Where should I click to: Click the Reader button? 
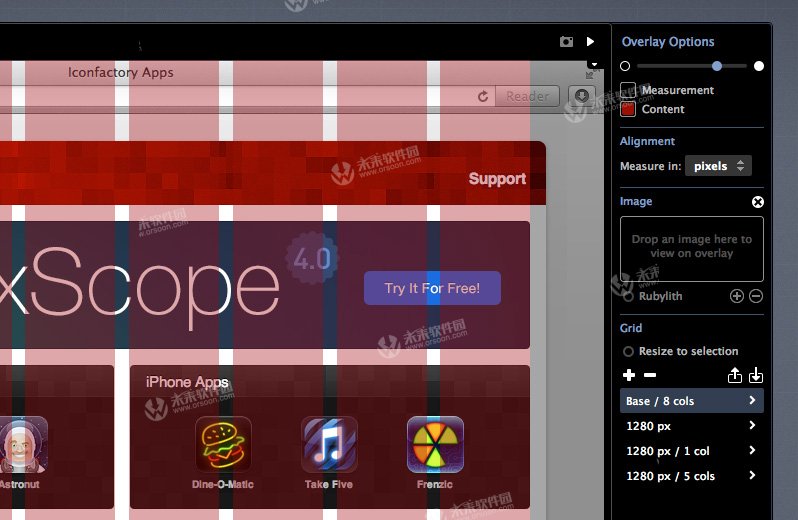527,96
